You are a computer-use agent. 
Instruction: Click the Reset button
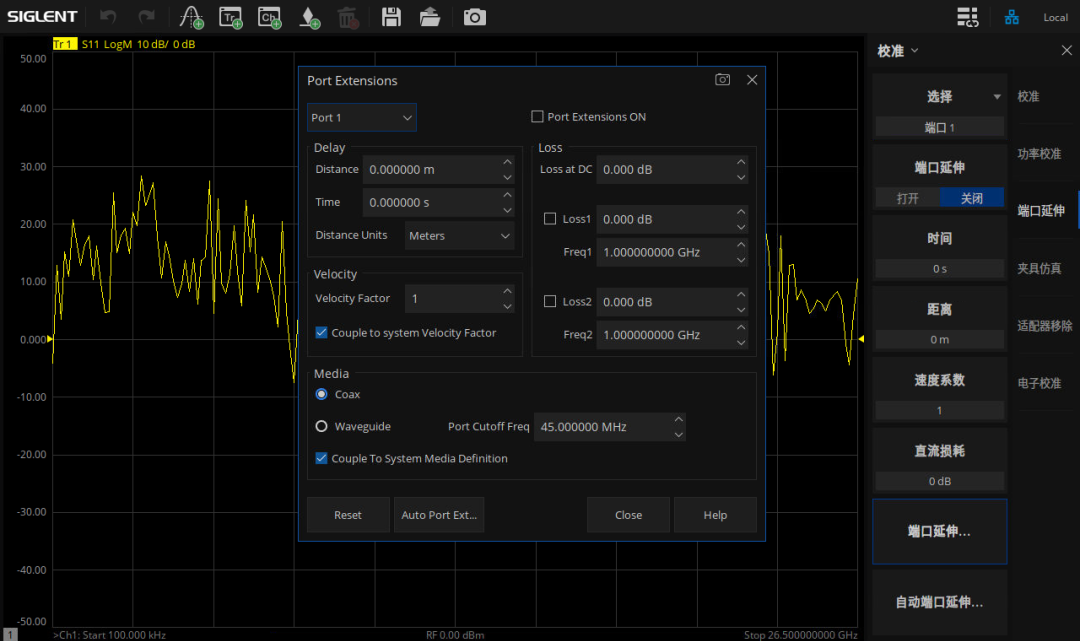pyautogui.click(x=348, y=515)
